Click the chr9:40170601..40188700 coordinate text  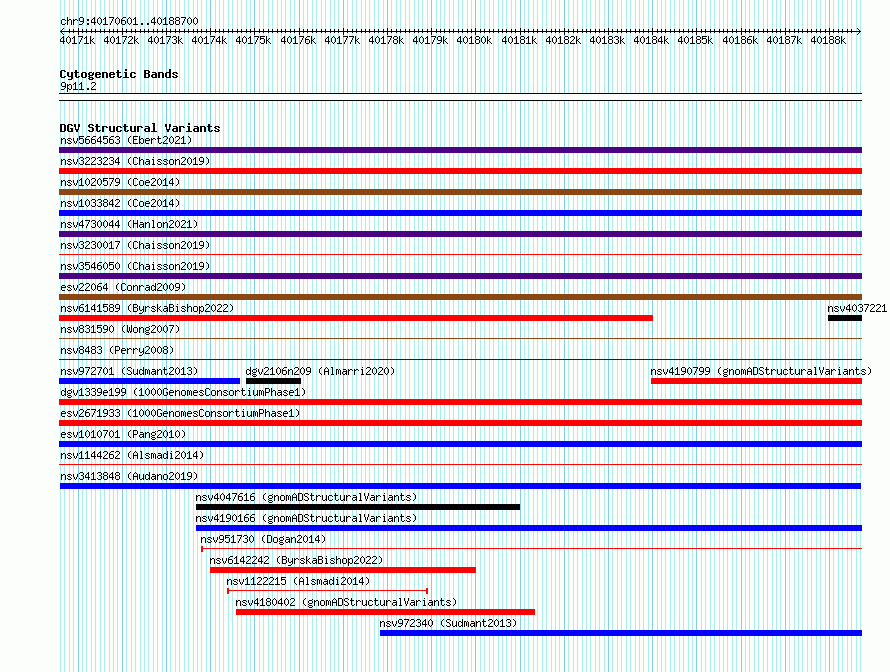(129, 21)
